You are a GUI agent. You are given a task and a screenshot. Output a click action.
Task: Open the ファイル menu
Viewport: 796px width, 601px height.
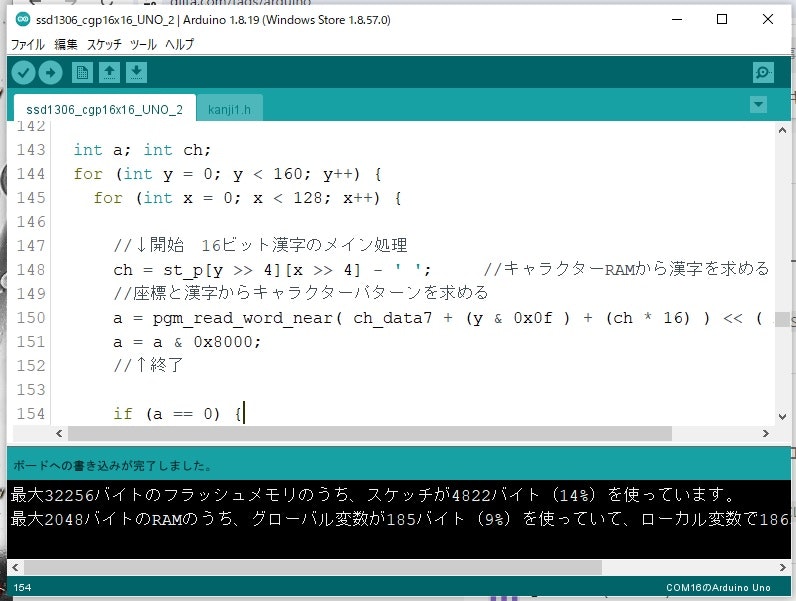click(x=27, y=45)
